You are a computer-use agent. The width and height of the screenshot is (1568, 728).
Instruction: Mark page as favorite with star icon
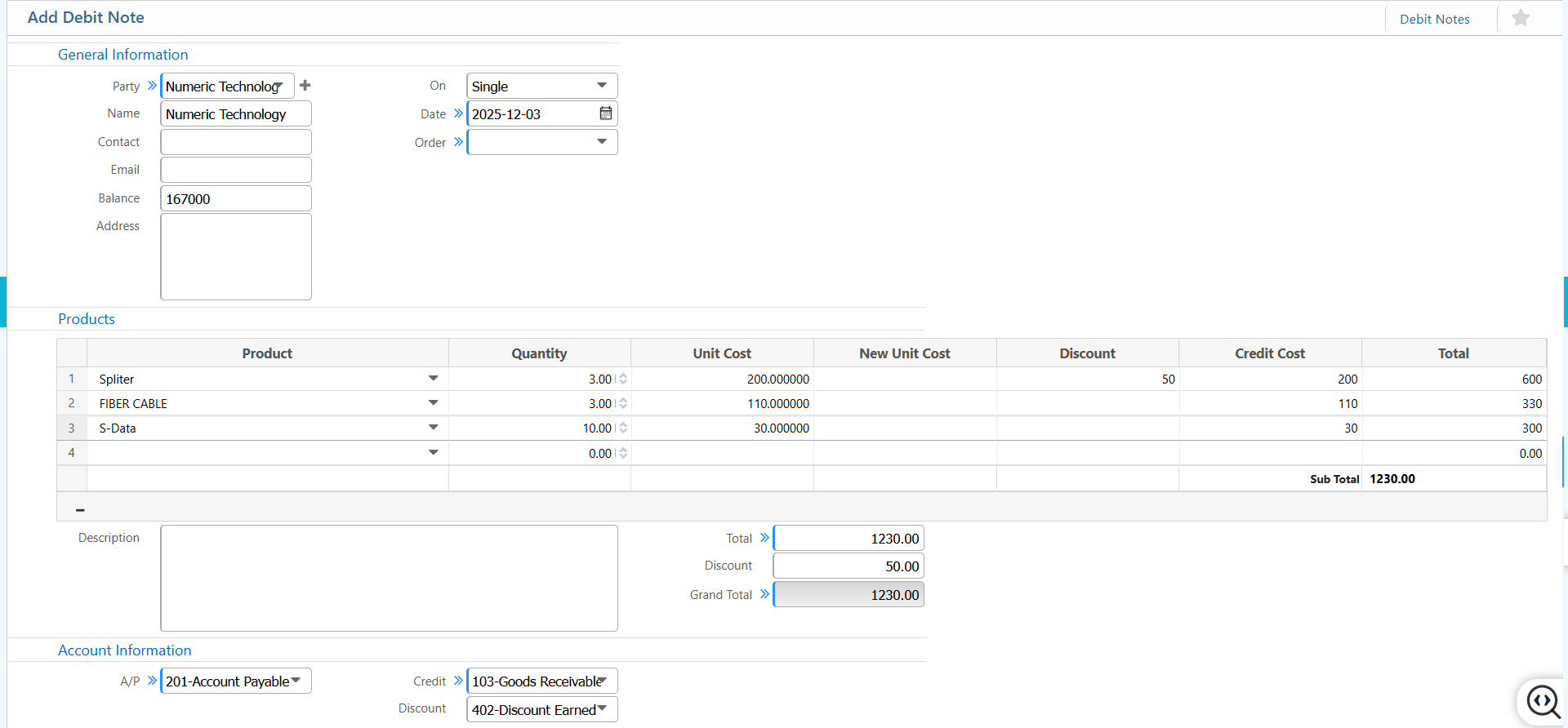[x=1520, y=18]
